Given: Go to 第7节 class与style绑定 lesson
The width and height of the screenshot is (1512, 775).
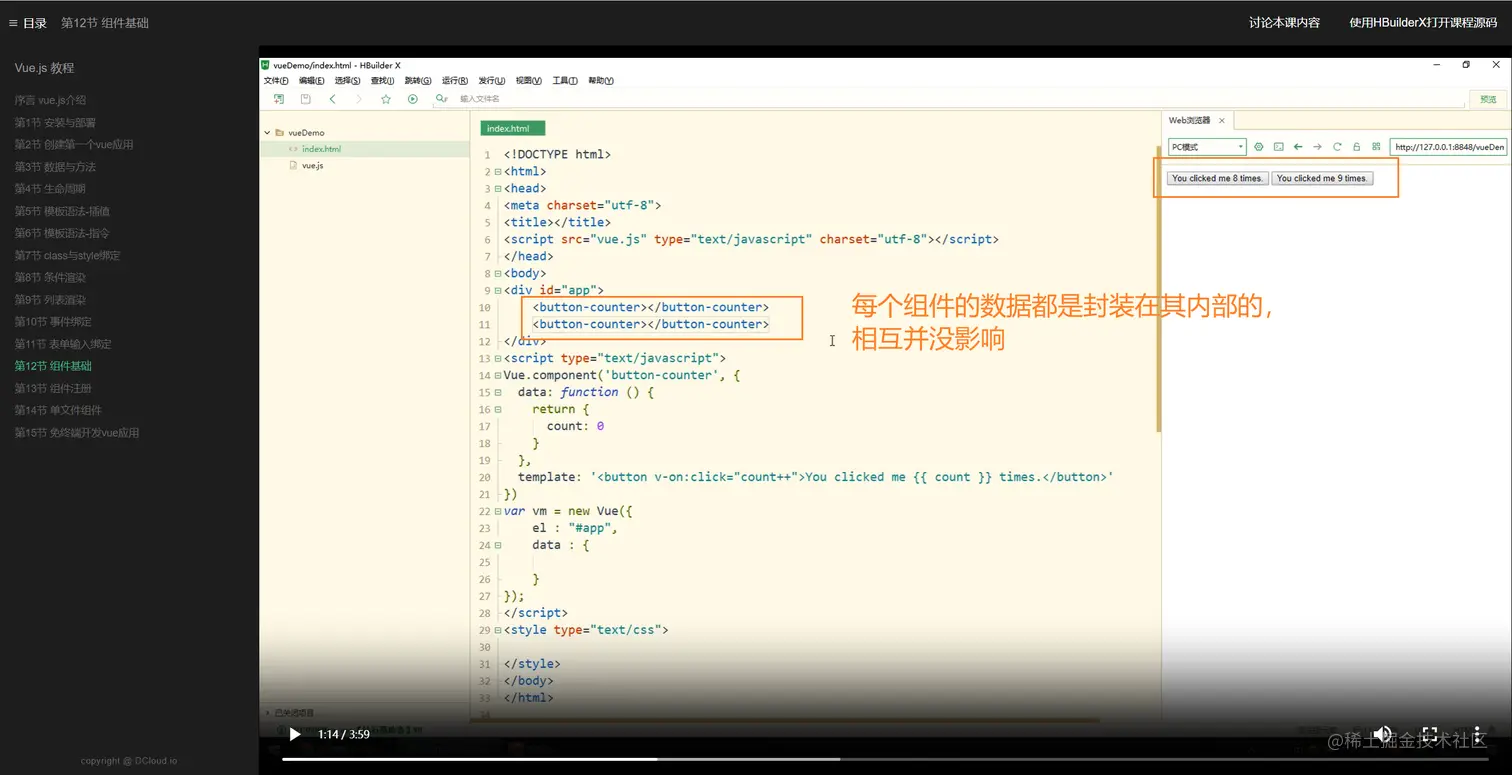Looking at the screenshot, I should point(67,255).
